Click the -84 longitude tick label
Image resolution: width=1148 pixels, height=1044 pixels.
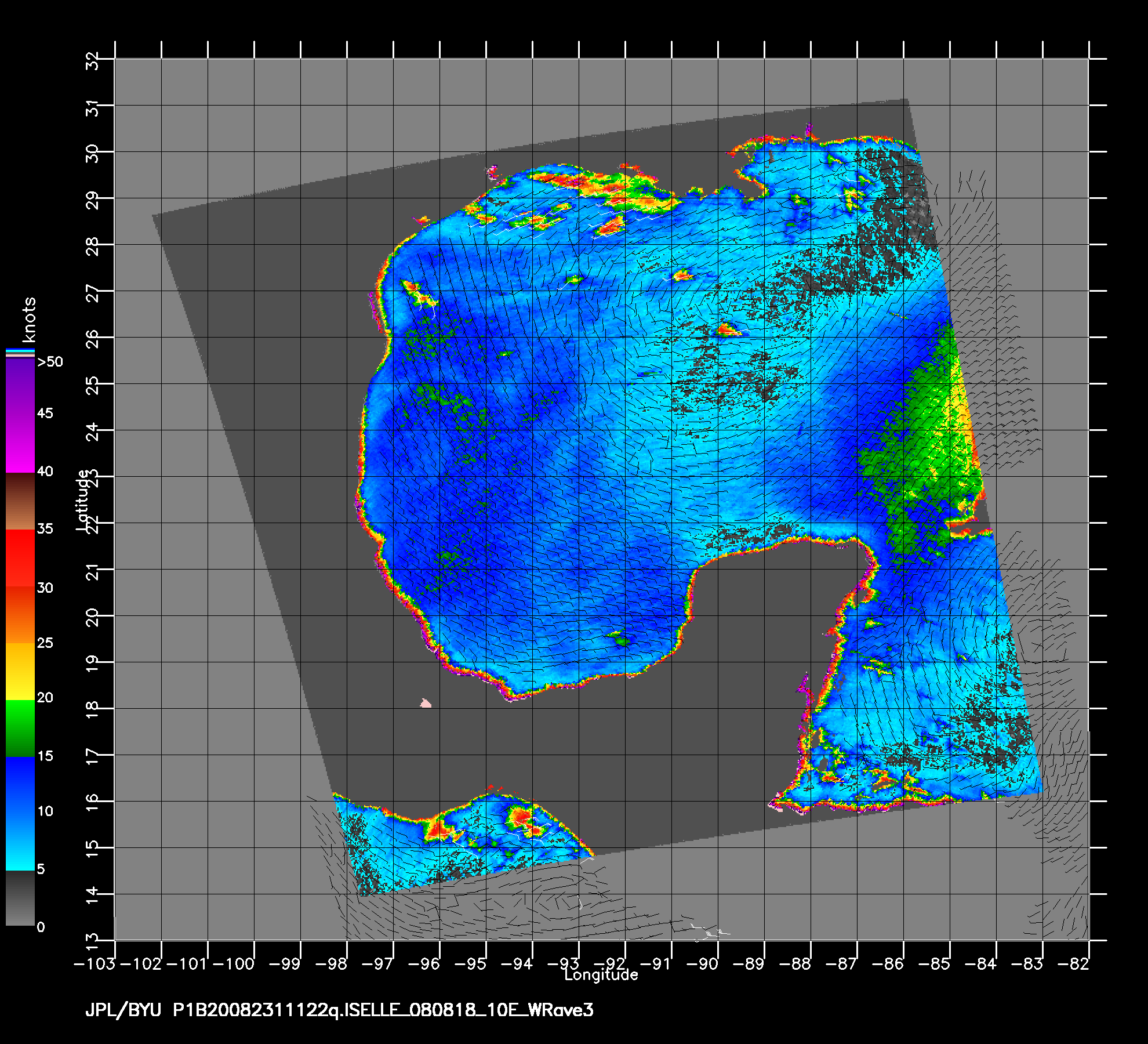coord(981,964)
